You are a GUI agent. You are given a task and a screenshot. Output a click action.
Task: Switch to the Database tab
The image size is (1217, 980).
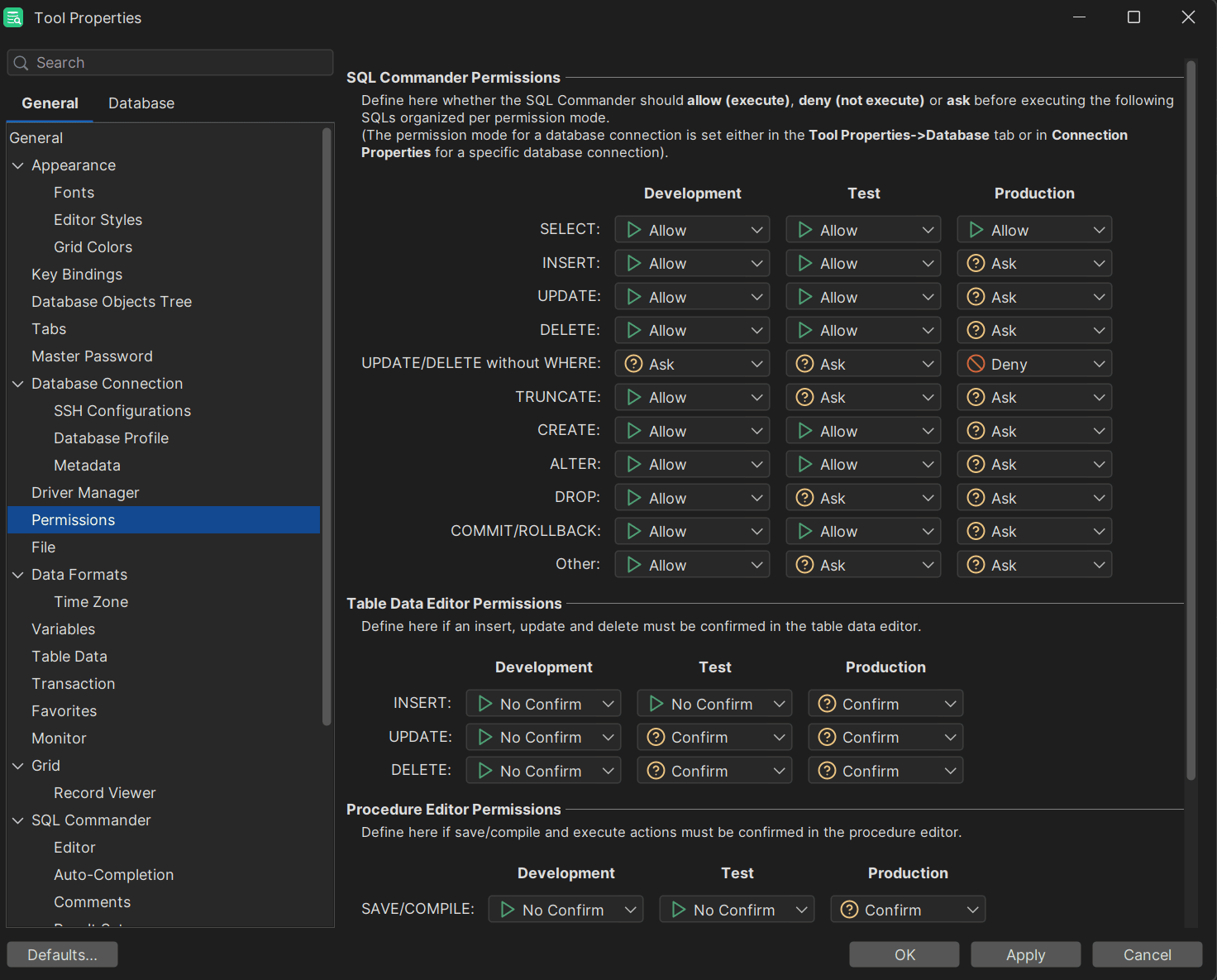click(x=141, y=103)
